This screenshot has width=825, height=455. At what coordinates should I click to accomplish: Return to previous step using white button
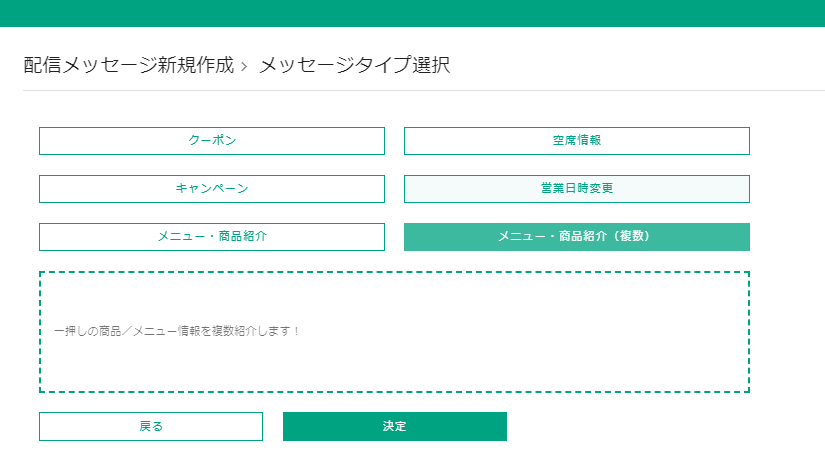(151, 426)
